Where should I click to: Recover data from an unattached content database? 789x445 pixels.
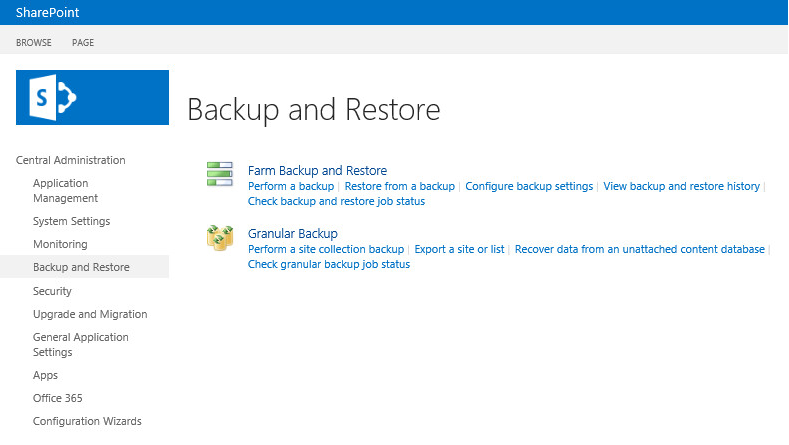point(639,249)
